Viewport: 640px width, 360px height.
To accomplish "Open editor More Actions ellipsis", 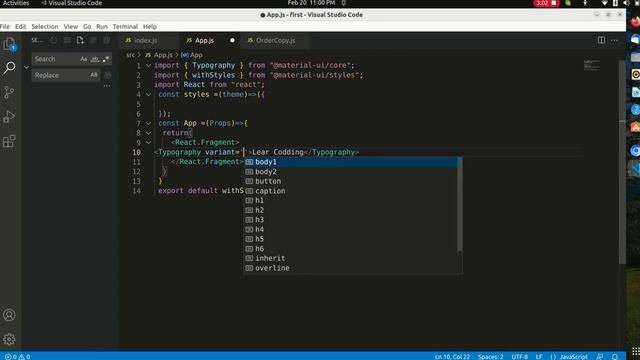I will pyautogui.click(x=614, y=40).
